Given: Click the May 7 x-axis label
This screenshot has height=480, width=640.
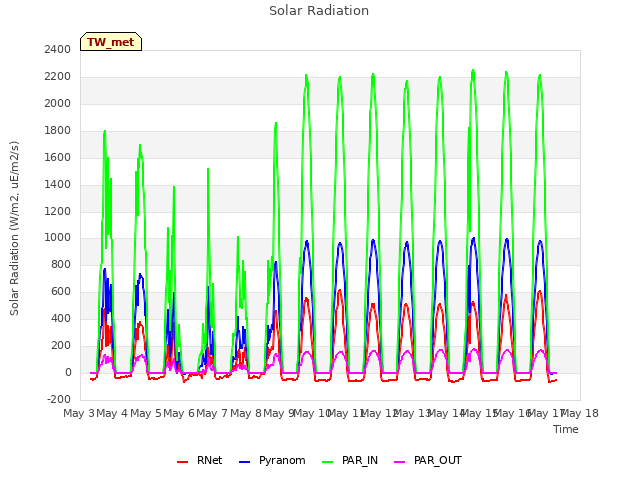Looking at the screenshot, I should (212, 413).
